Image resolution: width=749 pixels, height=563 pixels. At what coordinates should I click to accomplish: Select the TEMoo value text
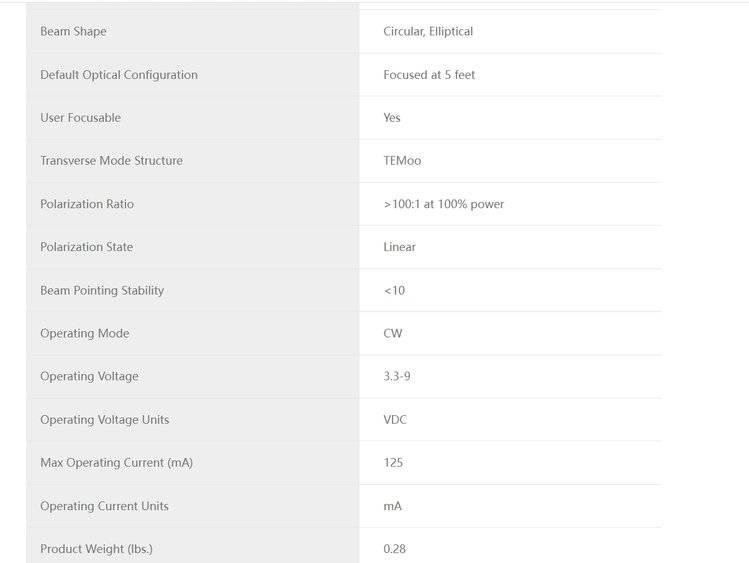[x=403, y=161]
